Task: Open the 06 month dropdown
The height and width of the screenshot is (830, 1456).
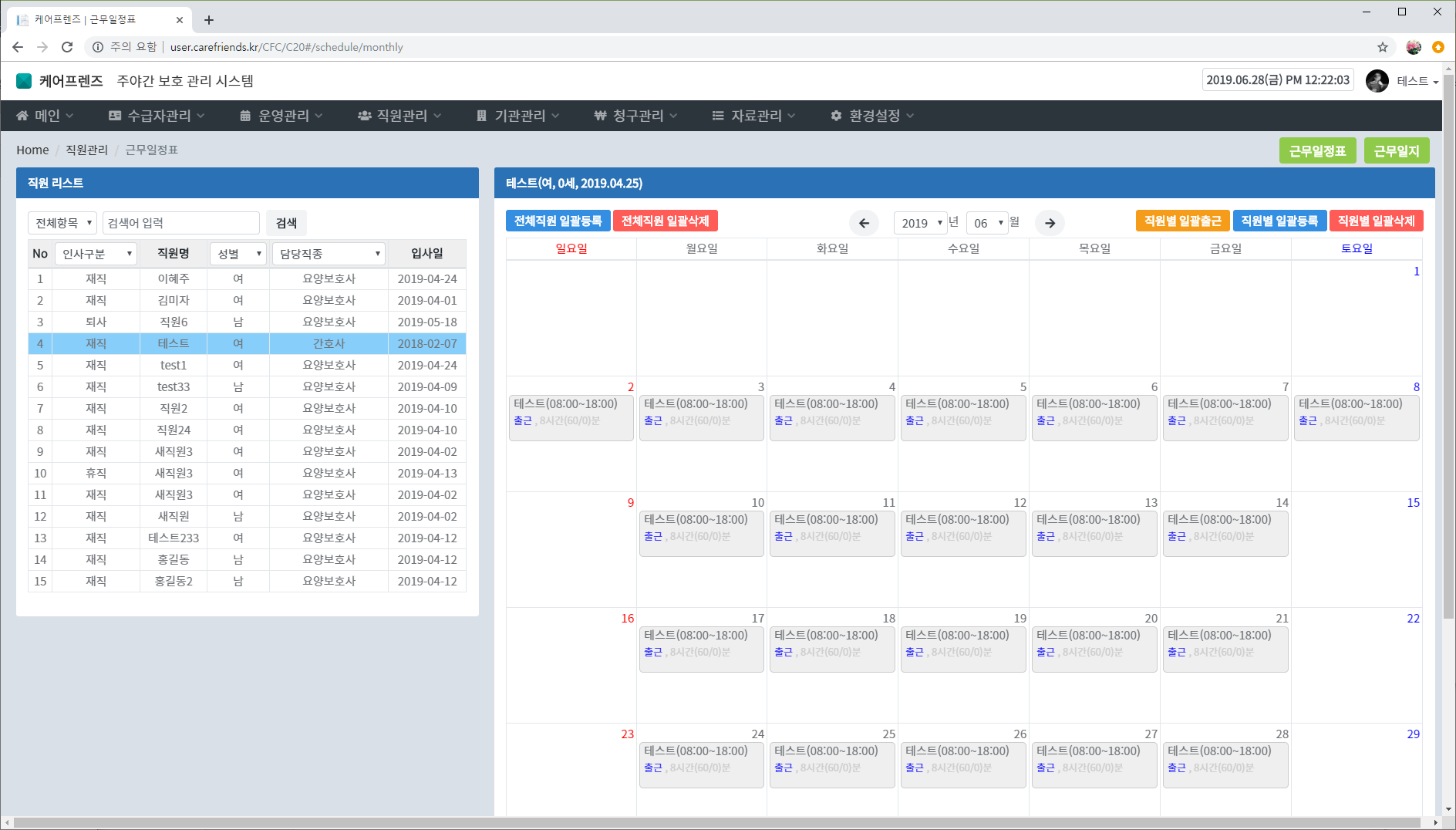Action: (987, 223)
